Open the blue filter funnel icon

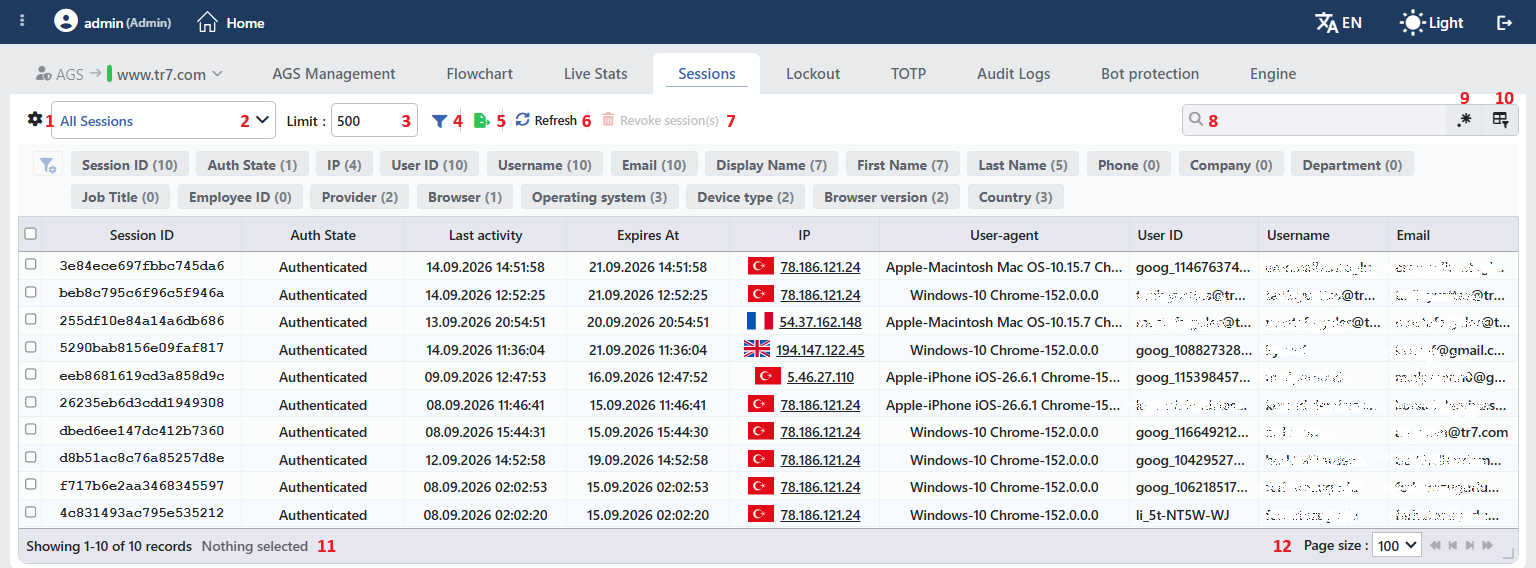pos(439,121)
